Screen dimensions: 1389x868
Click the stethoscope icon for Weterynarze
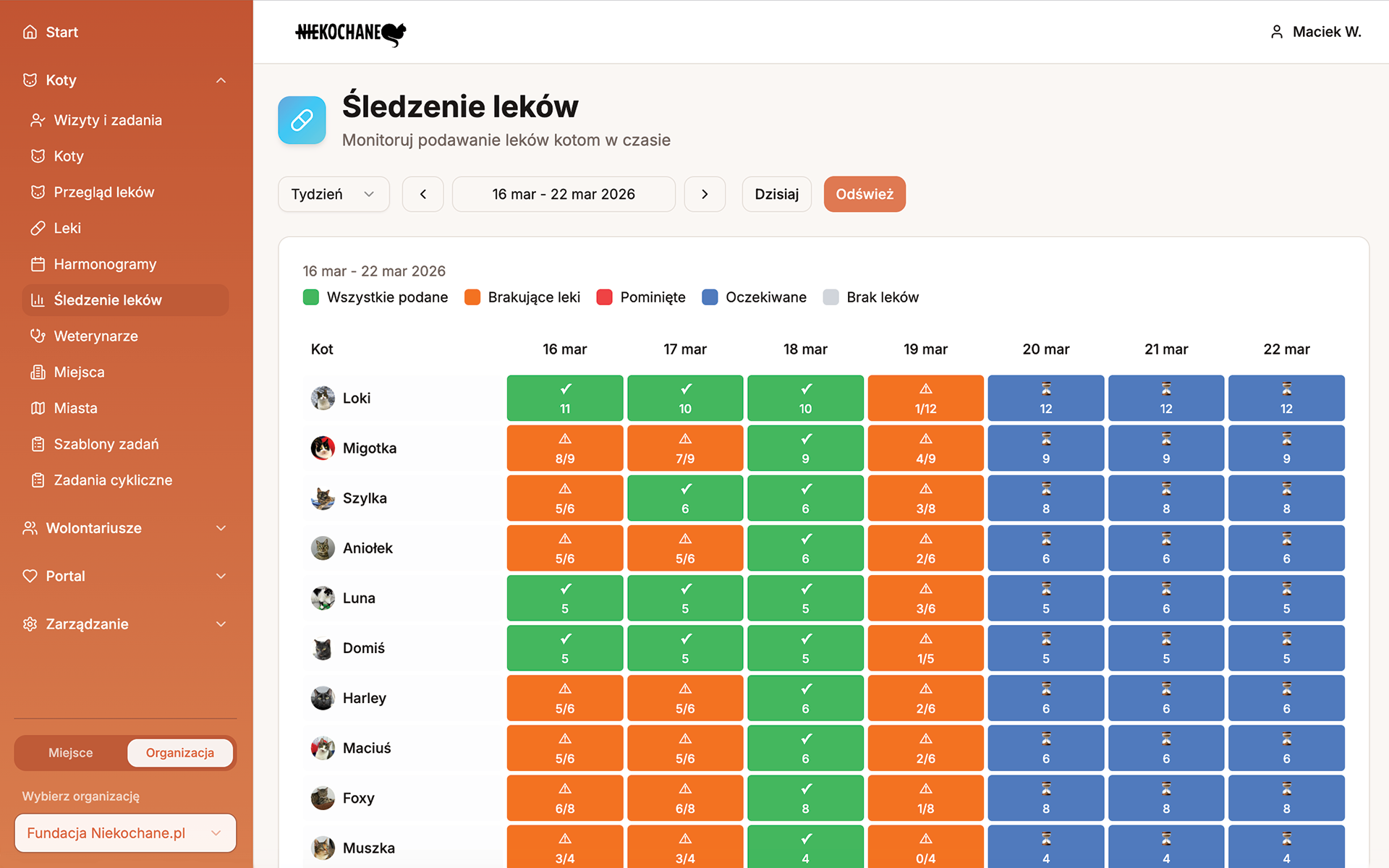(x=38, y=336)
